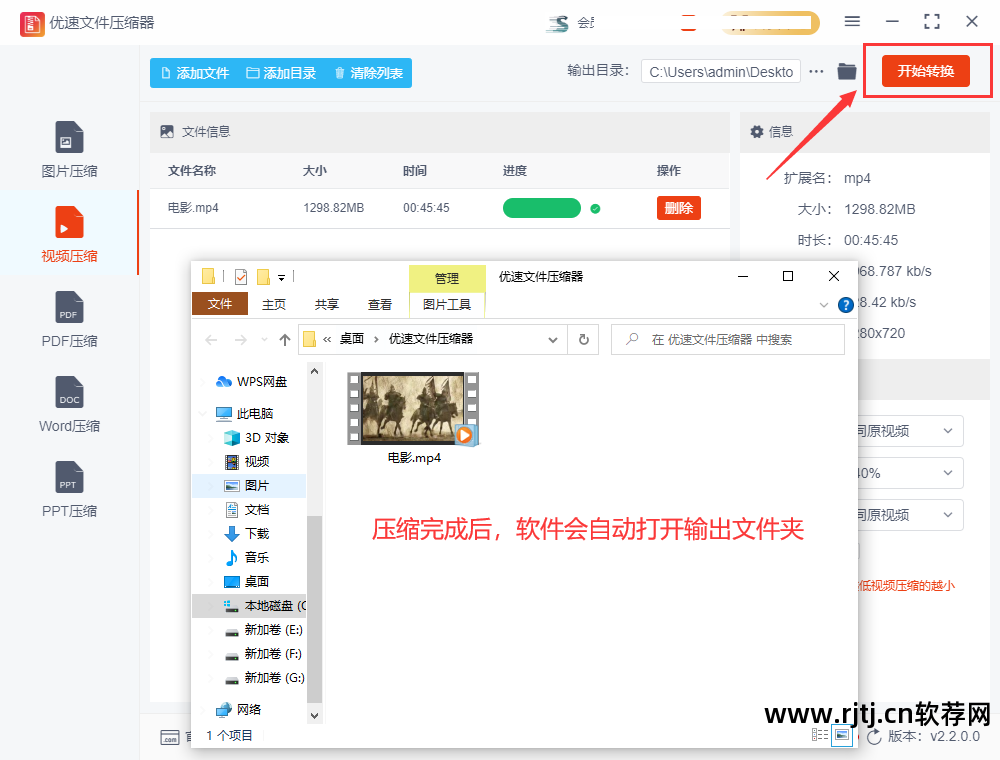The image size is (1000, 760).
Task: Open the PDF压缩 tool
Action: pyautogui.click(x=69, y=319)
